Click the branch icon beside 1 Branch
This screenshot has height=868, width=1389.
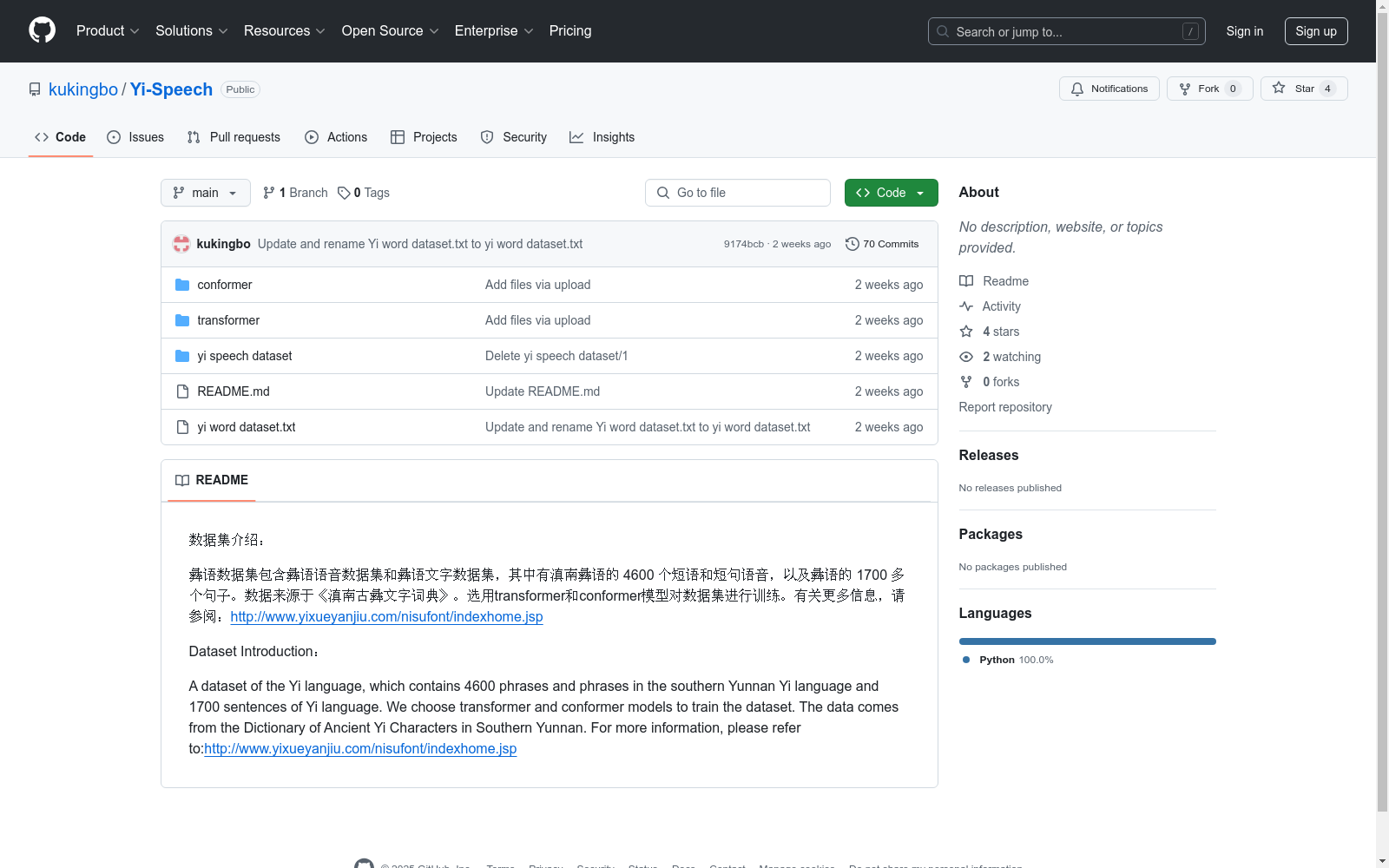coord(269,193)
